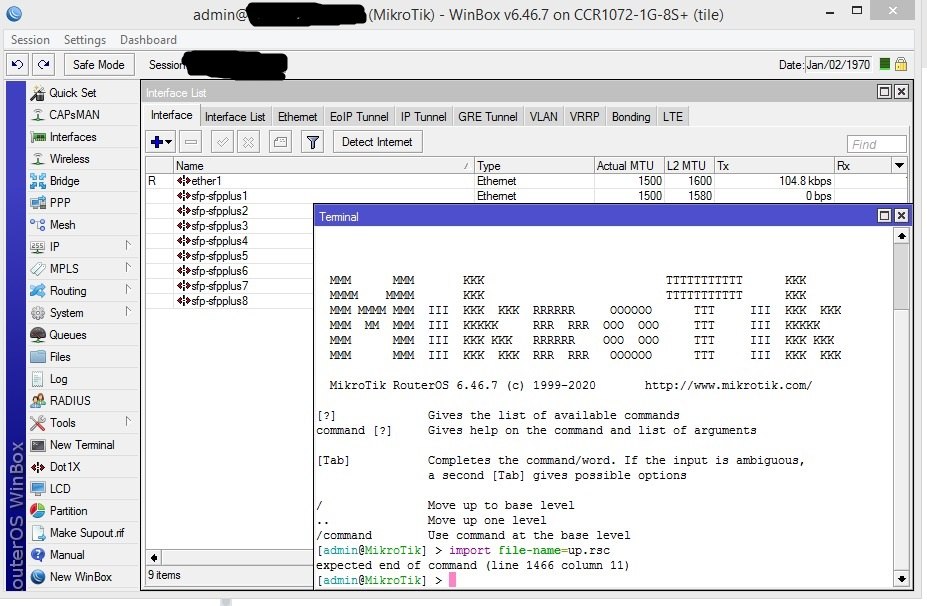This screenshot has height=606, width=927.
Task: Switch to Ethernet tab
Action: (297, 116)
